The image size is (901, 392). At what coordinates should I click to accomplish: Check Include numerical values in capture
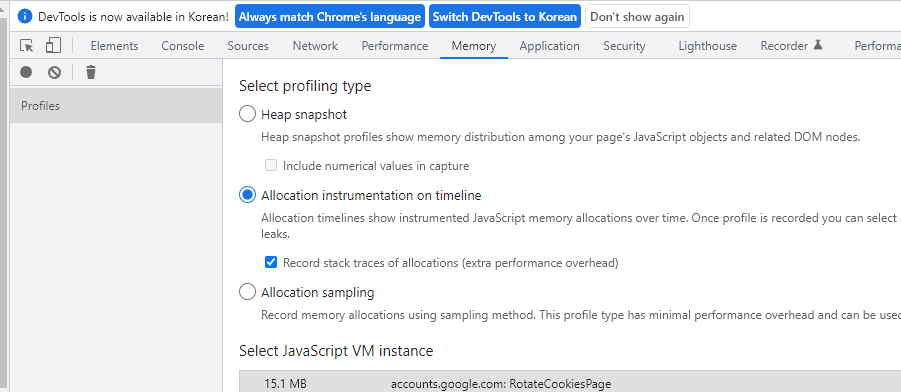coord(271,166)
